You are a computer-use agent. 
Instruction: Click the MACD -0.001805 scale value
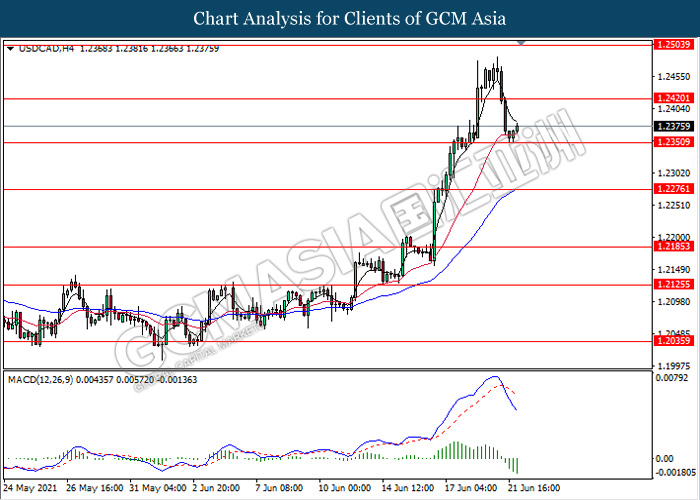(x=675, y=472)
